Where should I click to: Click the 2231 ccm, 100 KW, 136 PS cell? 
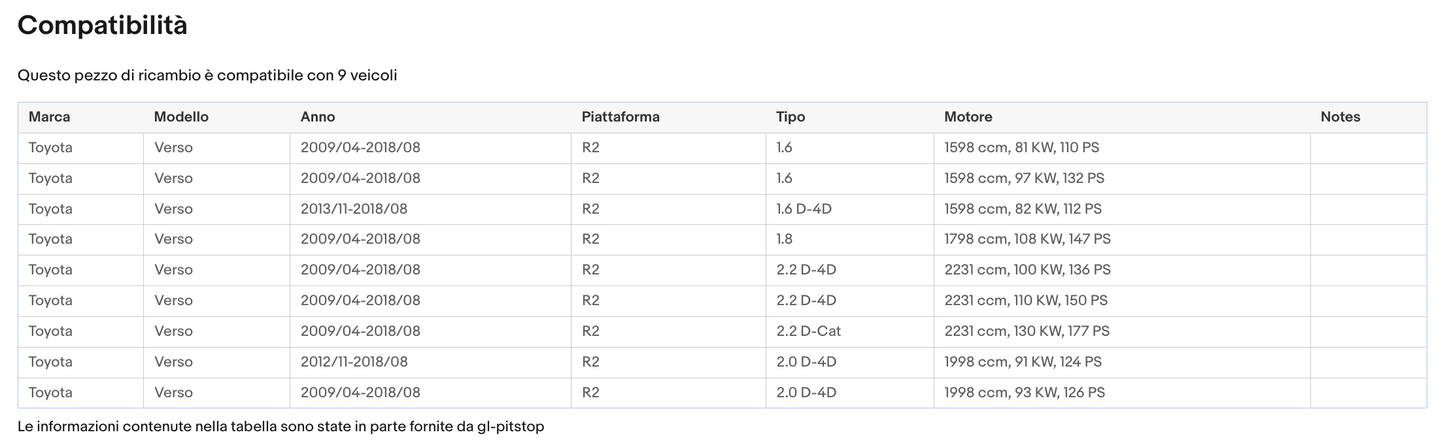tap(1027, 270)
